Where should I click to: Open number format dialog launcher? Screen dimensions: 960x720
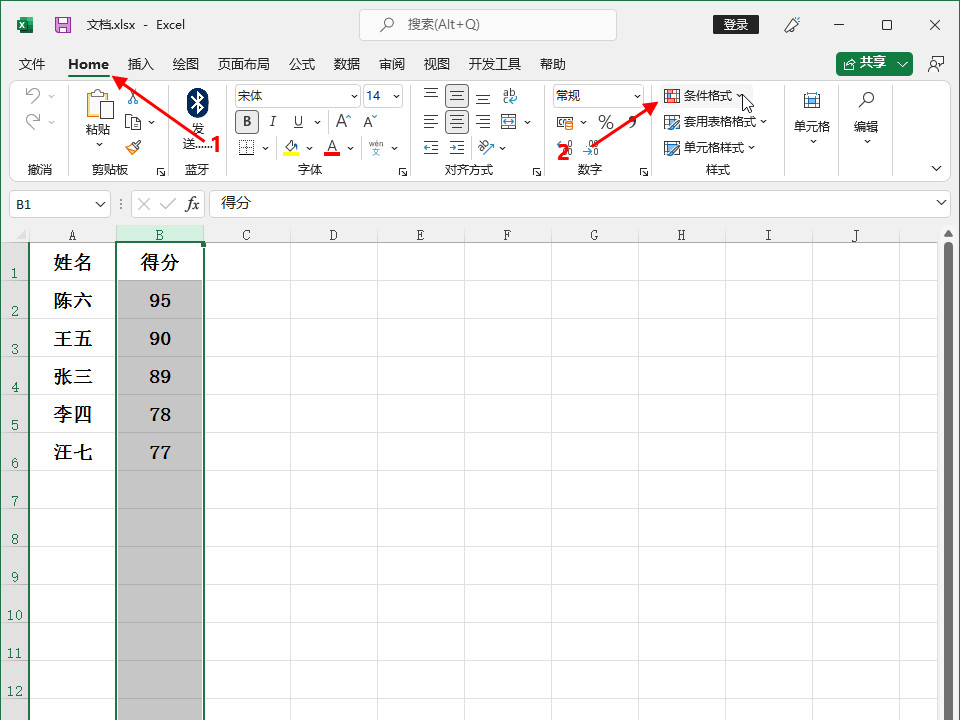[643, 172]
